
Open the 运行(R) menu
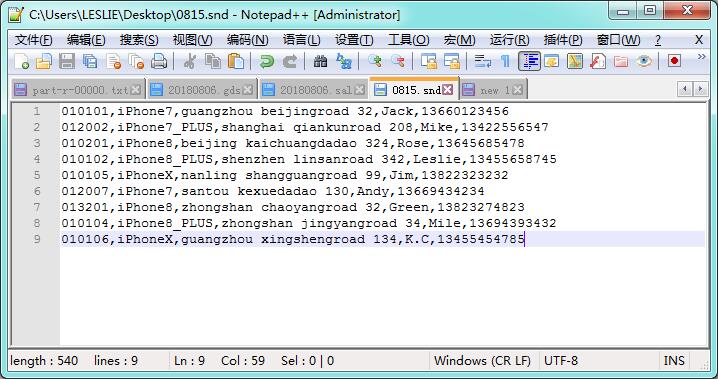coord(510,40)
